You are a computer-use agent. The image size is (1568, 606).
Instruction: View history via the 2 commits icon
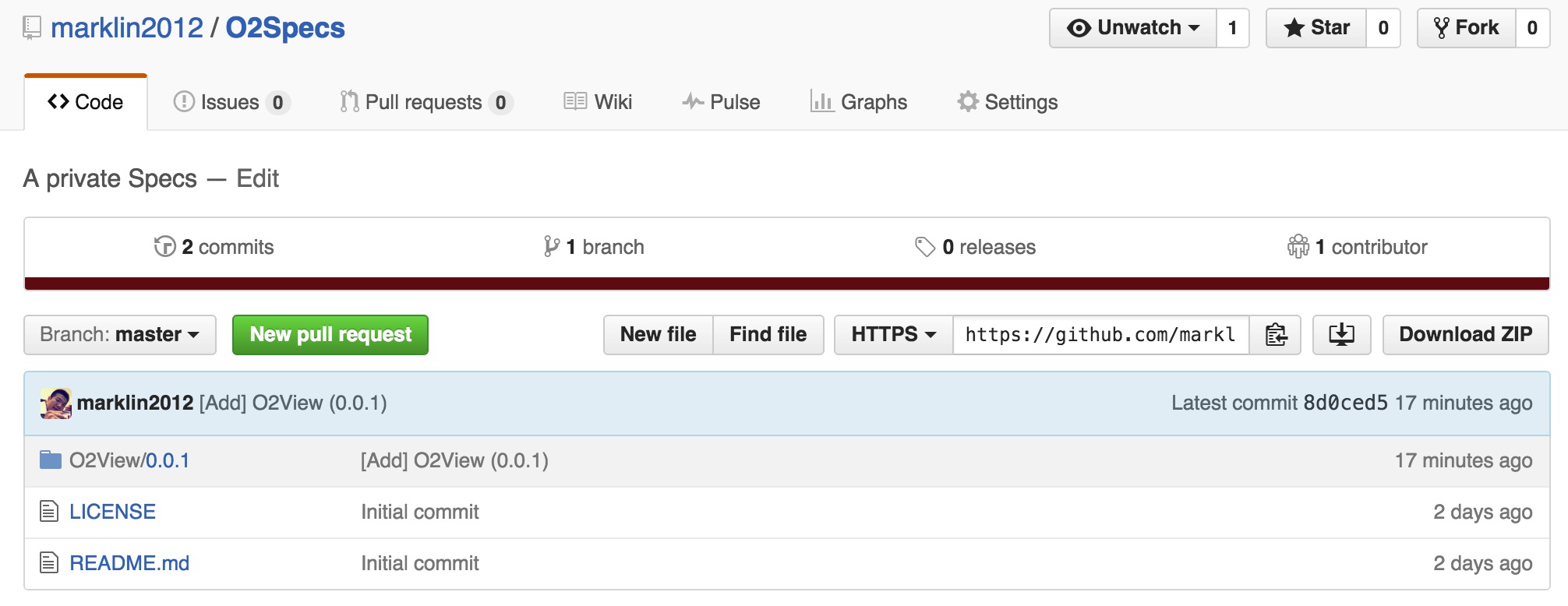[164, 247]
